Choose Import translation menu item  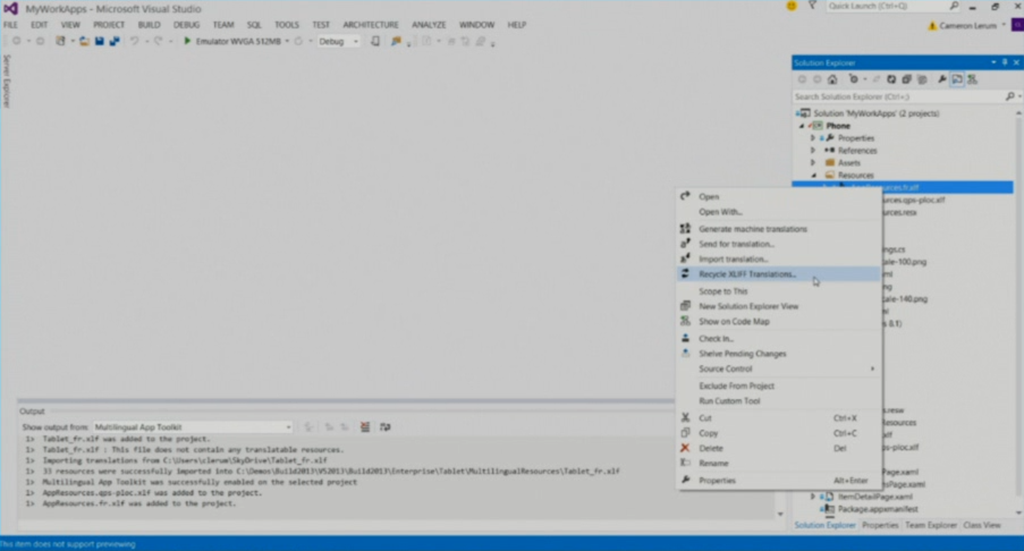click(x=778, y=259)
